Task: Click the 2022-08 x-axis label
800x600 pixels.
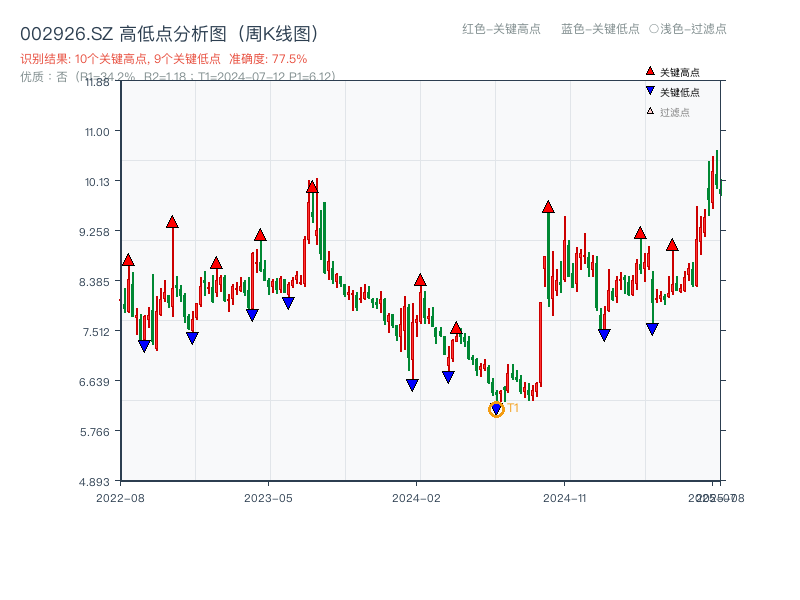Action: [x=120, y=498]
